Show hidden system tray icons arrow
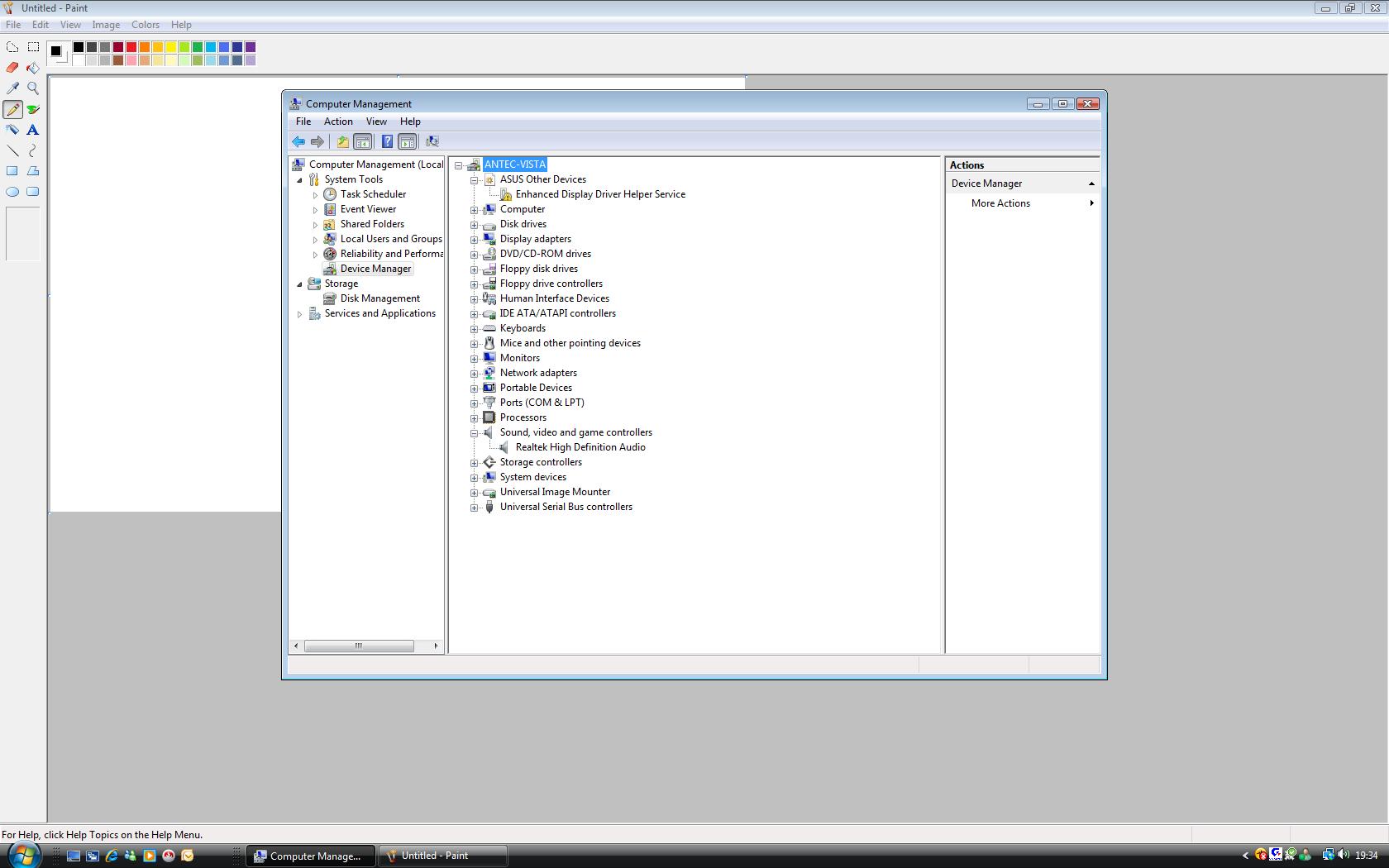This screenshot has width=1389, height=868. coord(1245,856)
